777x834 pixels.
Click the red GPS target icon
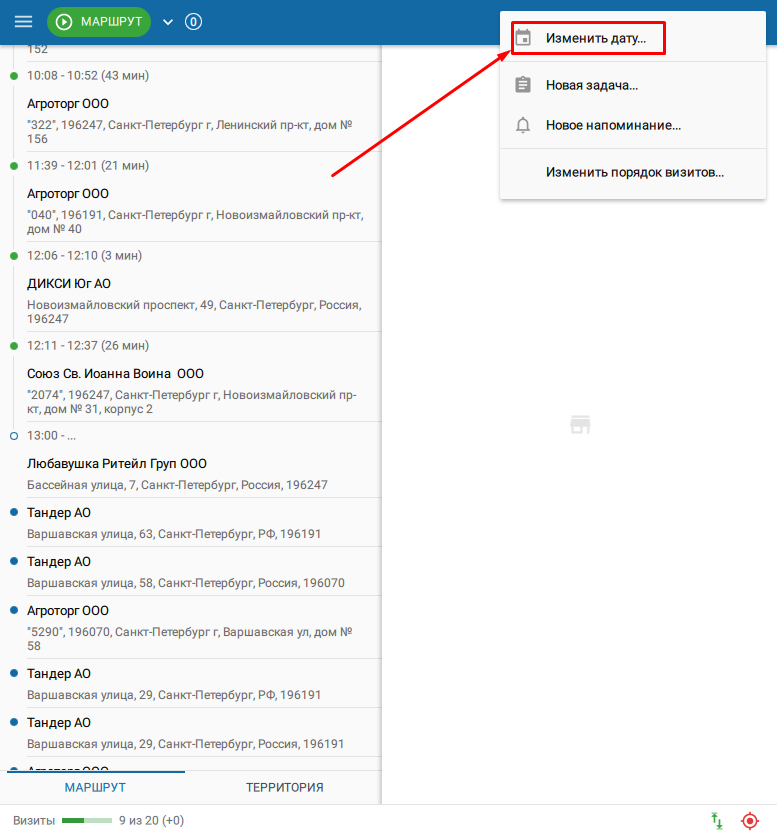(x=750, y=820)
